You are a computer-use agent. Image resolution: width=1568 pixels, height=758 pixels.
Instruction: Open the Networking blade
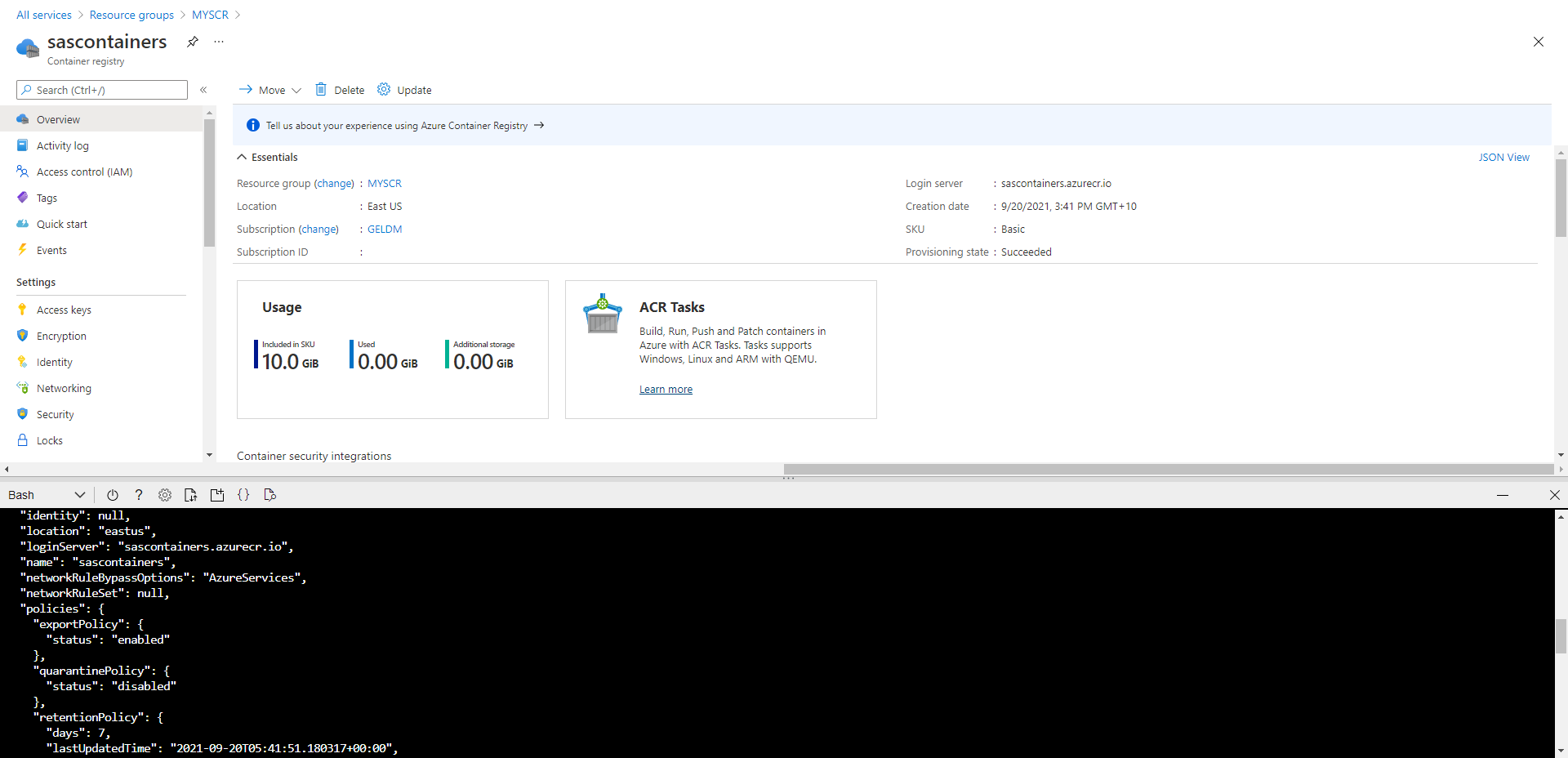point(64,387)
